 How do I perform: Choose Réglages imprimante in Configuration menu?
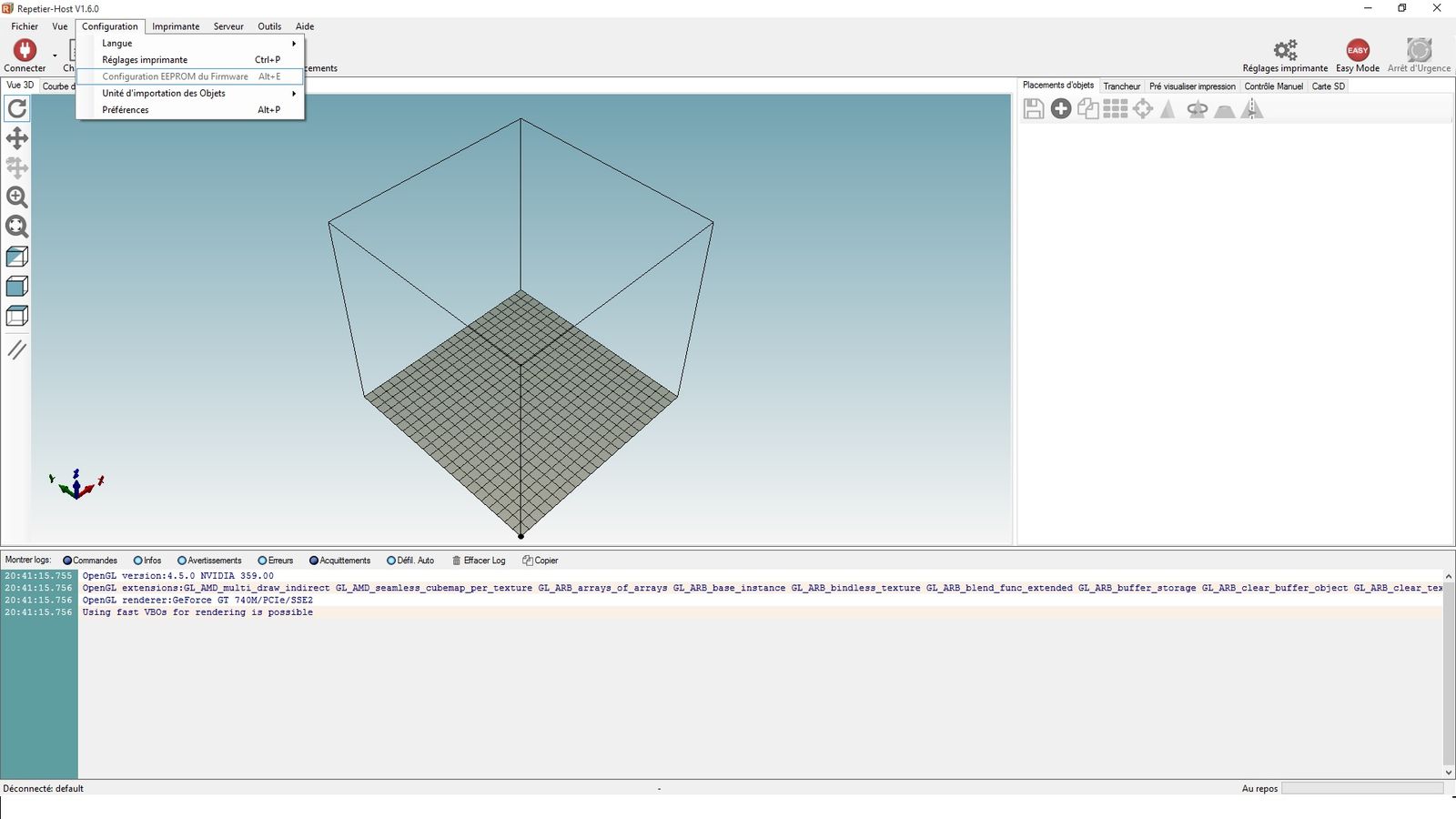190,60
